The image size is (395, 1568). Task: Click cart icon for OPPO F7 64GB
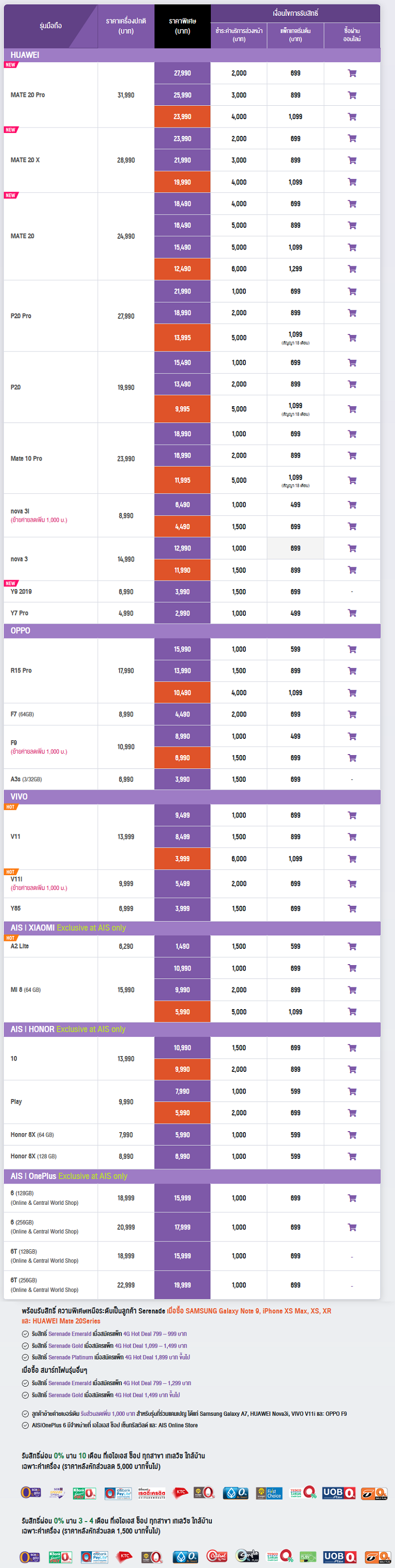(352, 714)
